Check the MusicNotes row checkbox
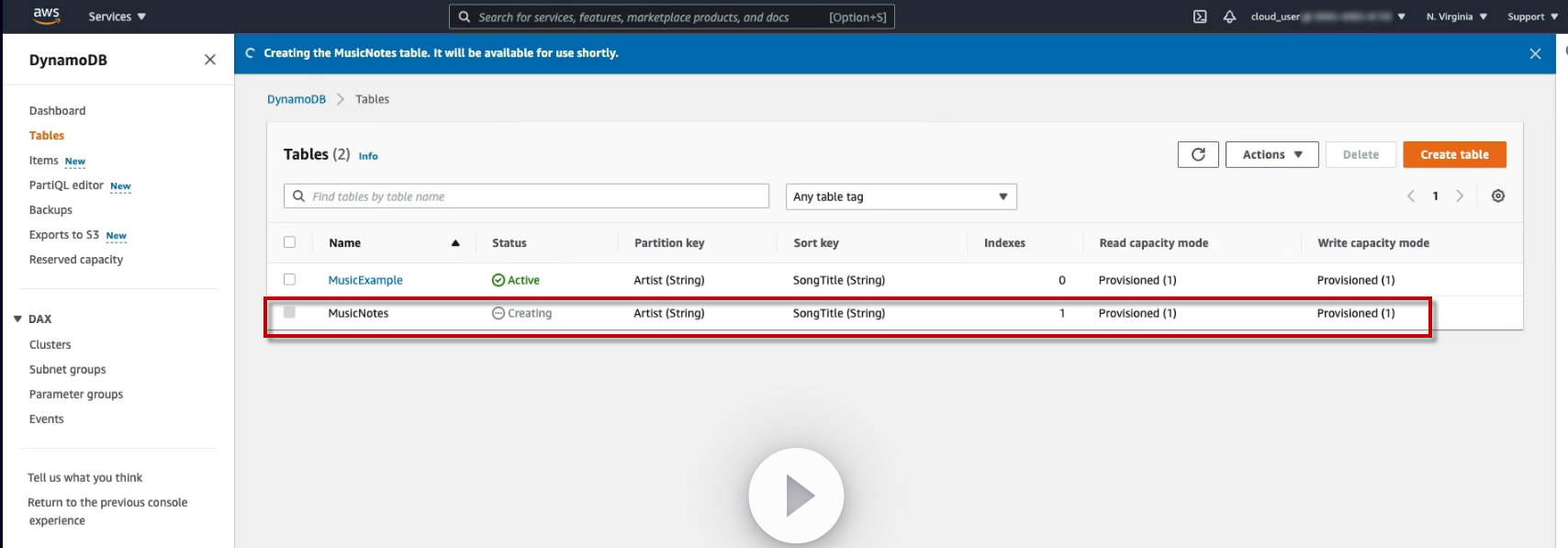Viewport: 1568px width, 548px height. click(289, 312)
